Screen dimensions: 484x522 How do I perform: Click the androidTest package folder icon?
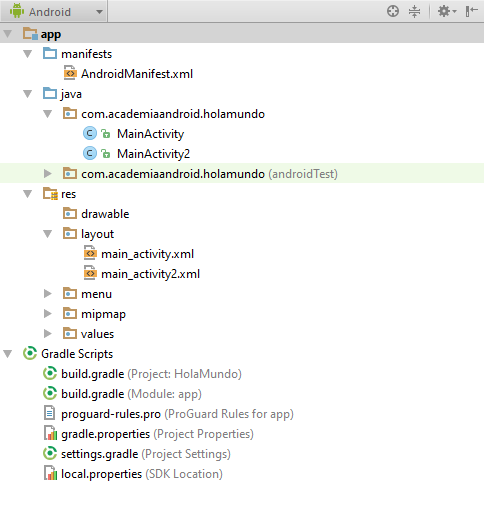pyautogui.click(x=70, y=173)
